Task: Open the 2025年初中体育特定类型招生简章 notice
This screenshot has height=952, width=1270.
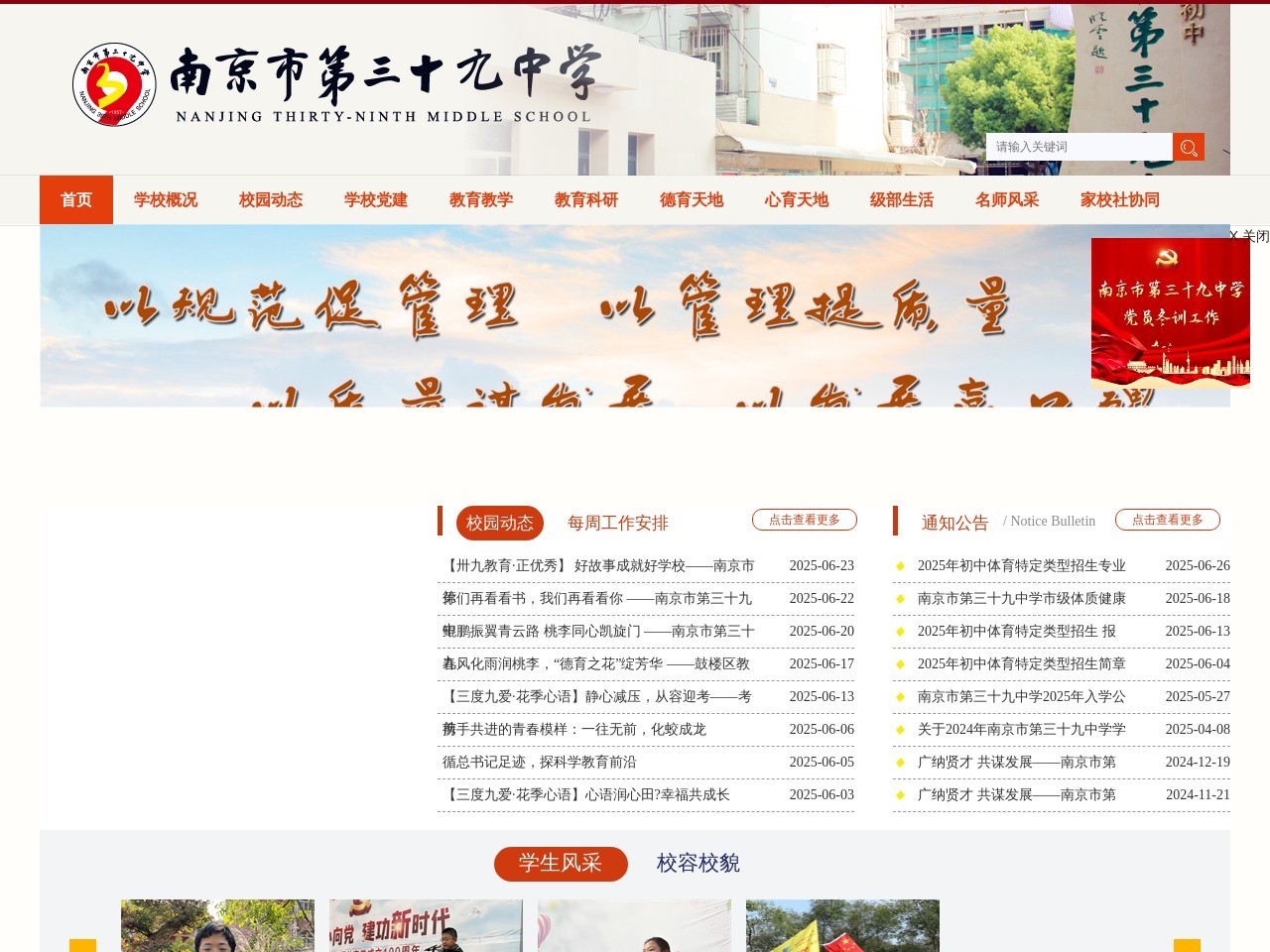Action: tap(1022, 663)
